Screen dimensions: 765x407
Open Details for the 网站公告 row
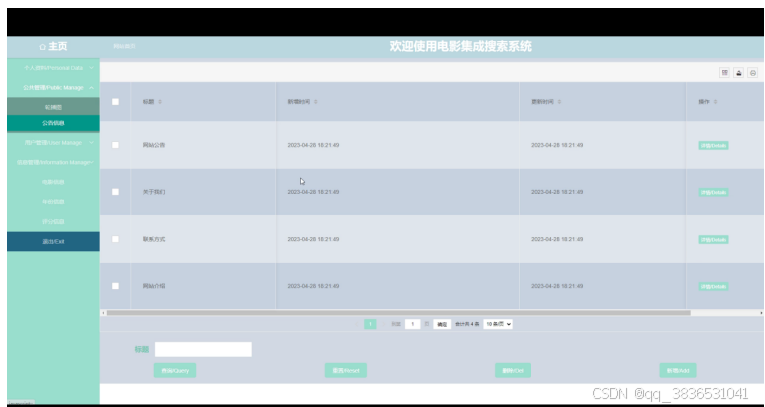click(x=713, y=145)
